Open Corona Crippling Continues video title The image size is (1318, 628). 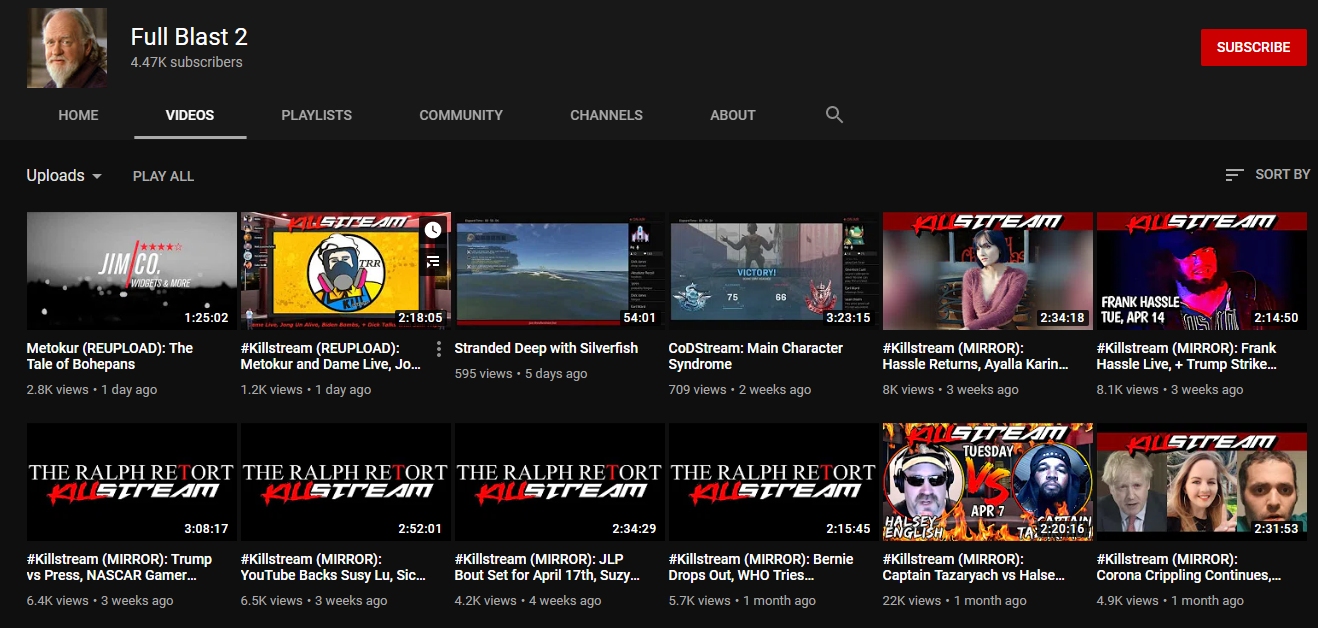1189,567
